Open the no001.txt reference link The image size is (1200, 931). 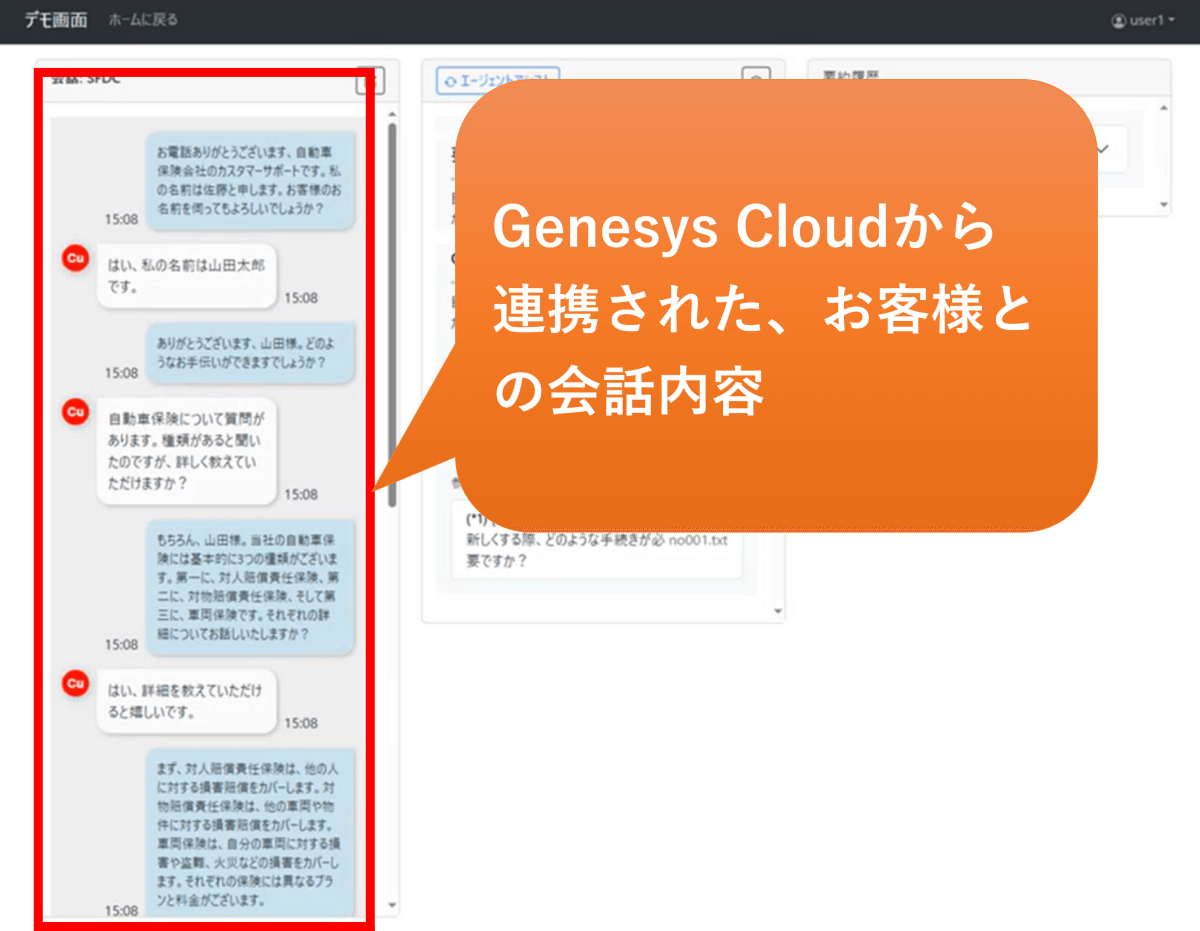coord(698,540)
